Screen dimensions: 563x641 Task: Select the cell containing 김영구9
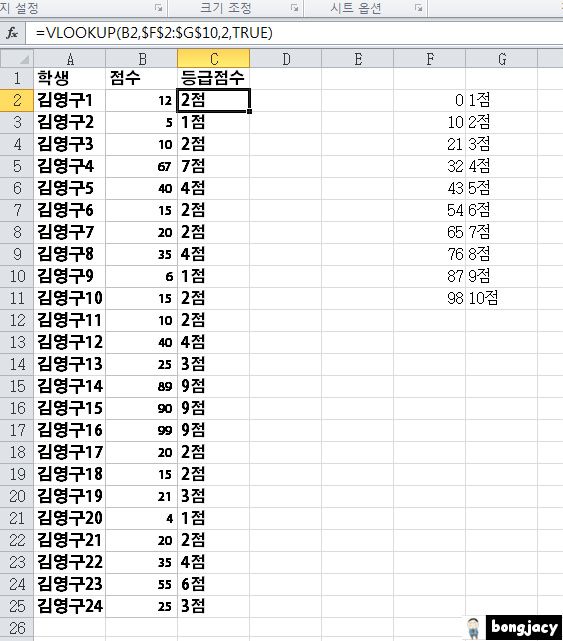(70, 276)
